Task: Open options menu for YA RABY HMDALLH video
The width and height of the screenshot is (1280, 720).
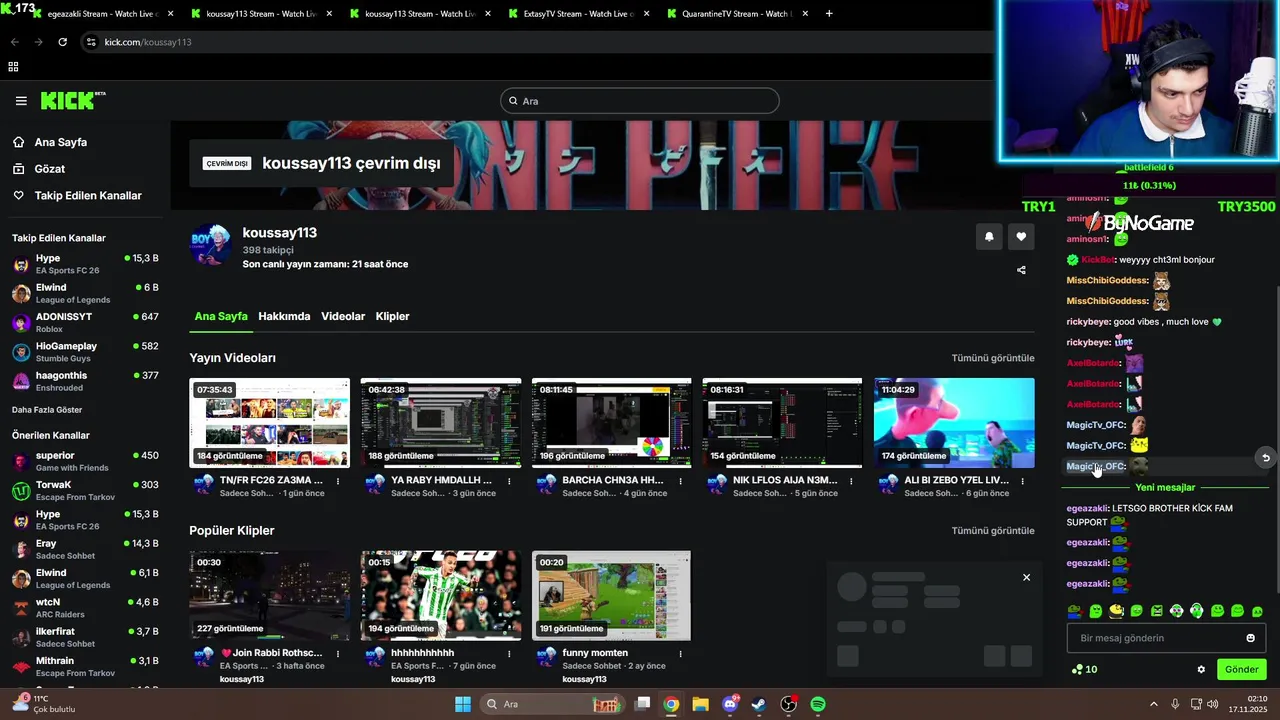Action: click(509, 481)
